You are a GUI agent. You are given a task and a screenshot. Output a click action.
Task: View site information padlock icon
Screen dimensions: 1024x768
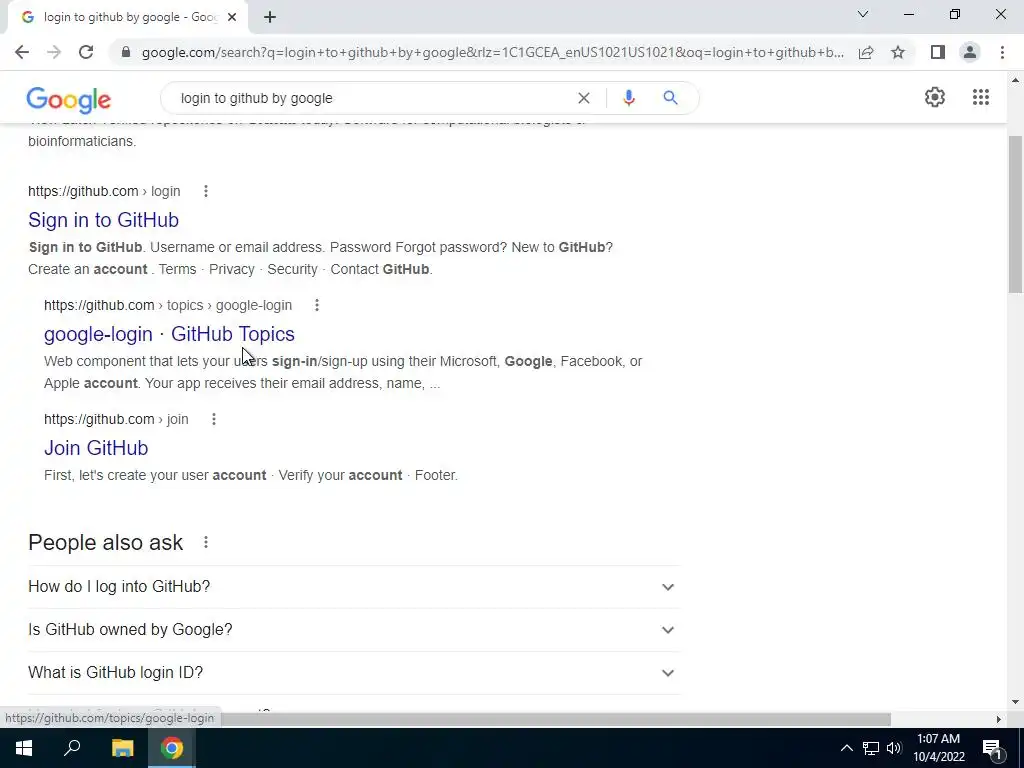tap(126, 52)
